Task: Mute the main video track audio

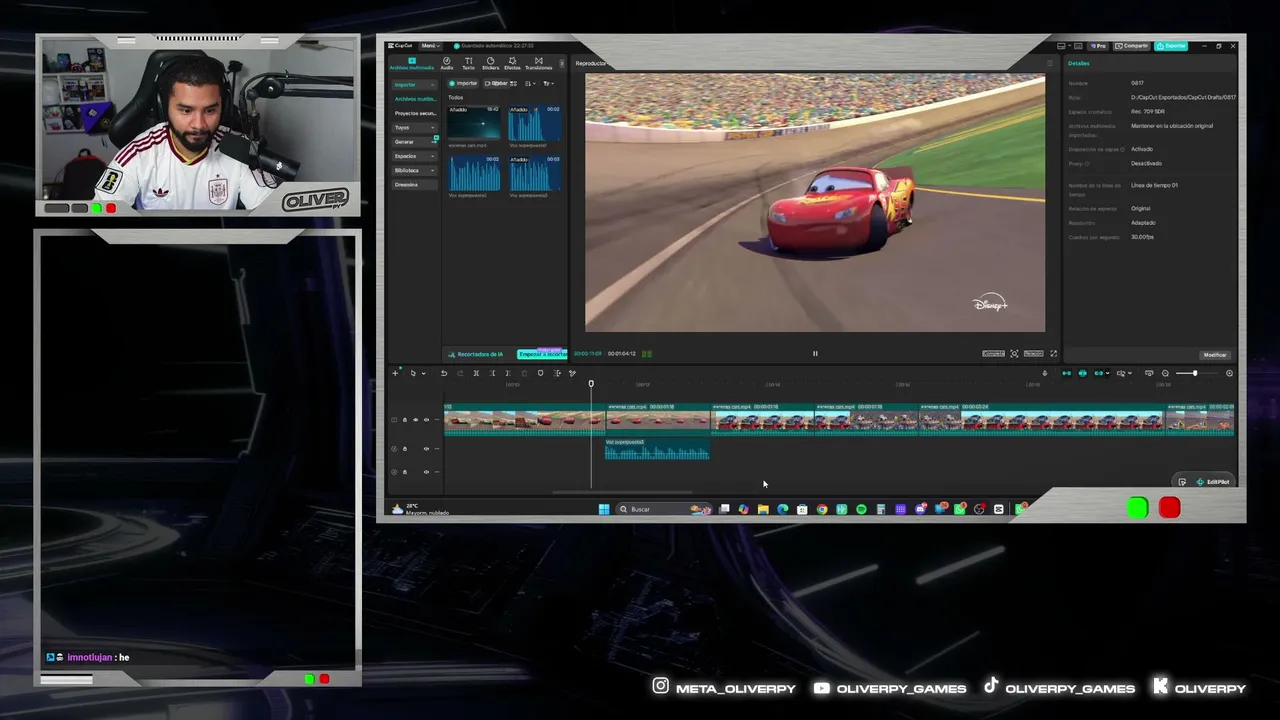Action: [427, 420]
